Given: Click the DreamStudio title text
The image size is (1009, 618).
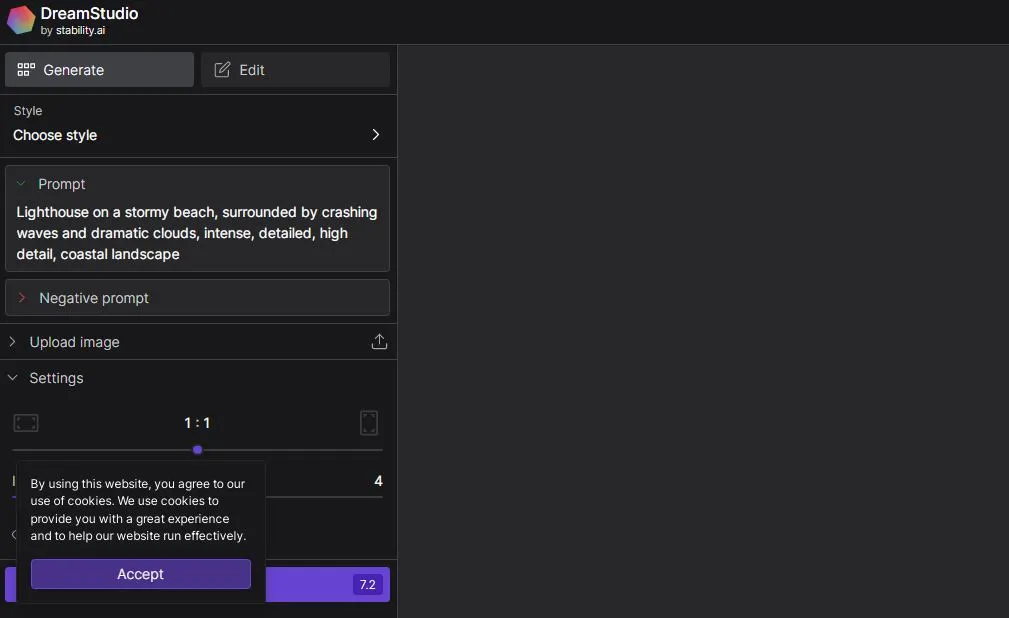Looking at the screenshot, I should [x=89, y=14].
